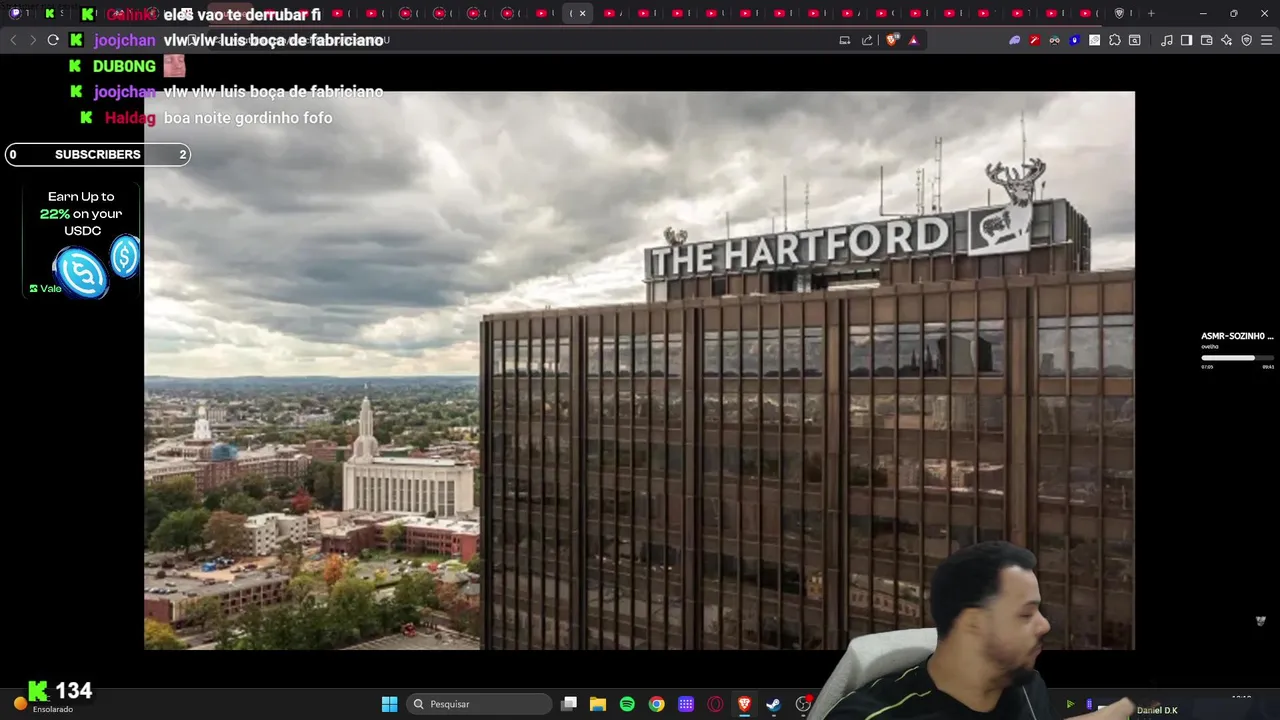Click the joojchan username under DUB0NG

[x=124, y=91]
